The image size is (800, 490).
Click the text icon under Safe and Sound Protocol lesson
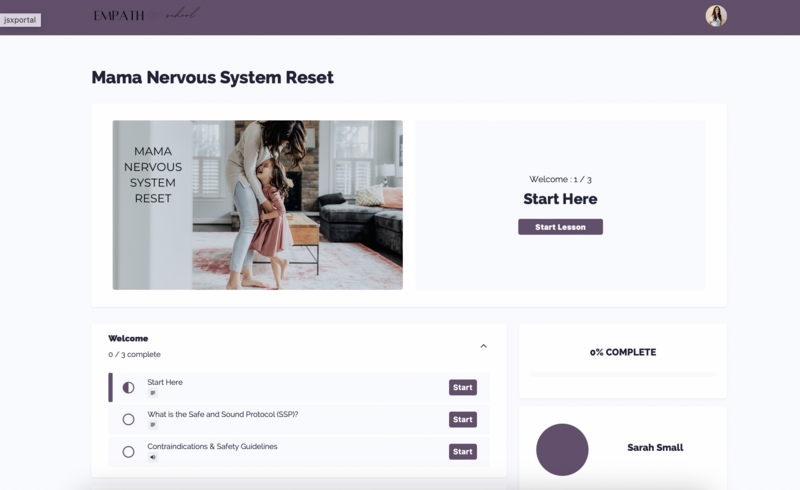point(153,425)
